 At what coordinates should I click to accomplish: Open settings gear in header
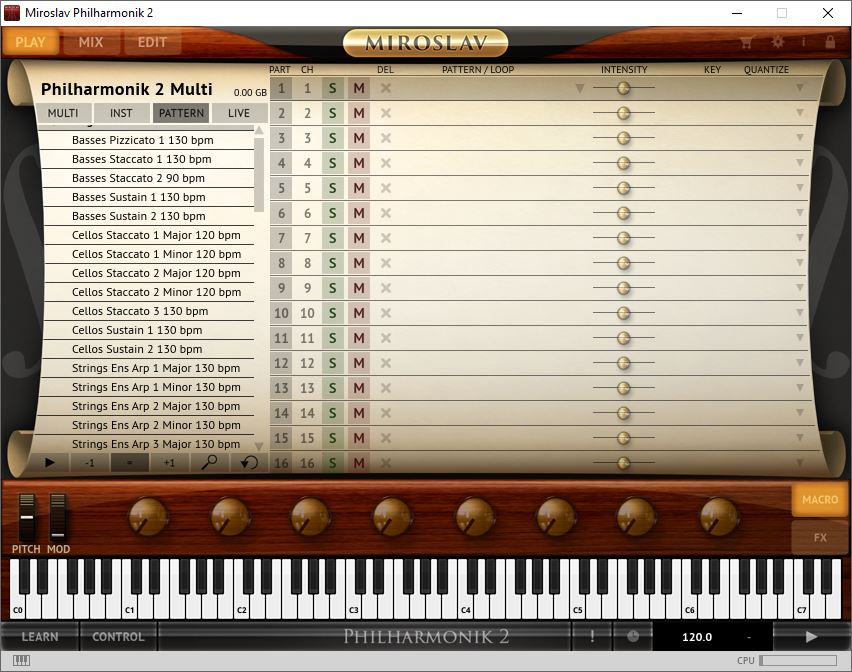tap(778, 42)
